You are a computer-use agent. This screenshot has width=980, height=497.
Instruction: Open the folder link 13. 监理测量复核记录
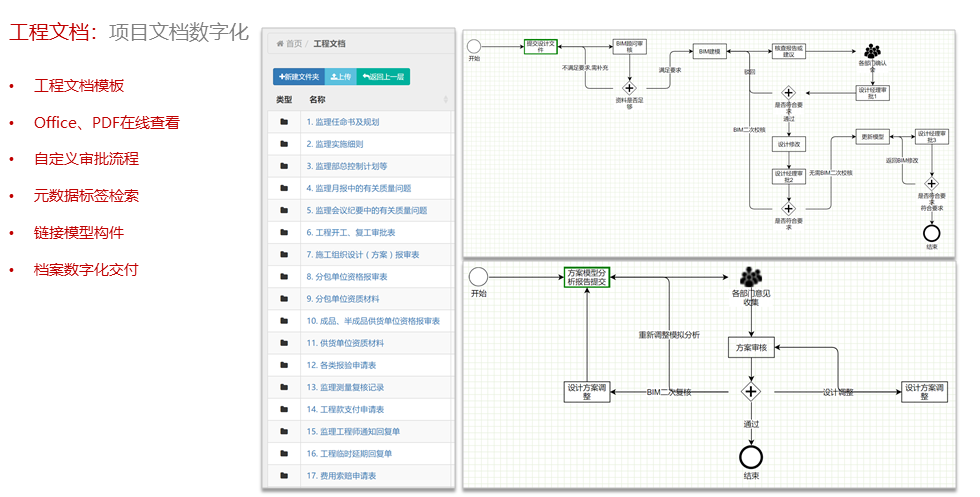pyautogui.click(x=345, y=387)
